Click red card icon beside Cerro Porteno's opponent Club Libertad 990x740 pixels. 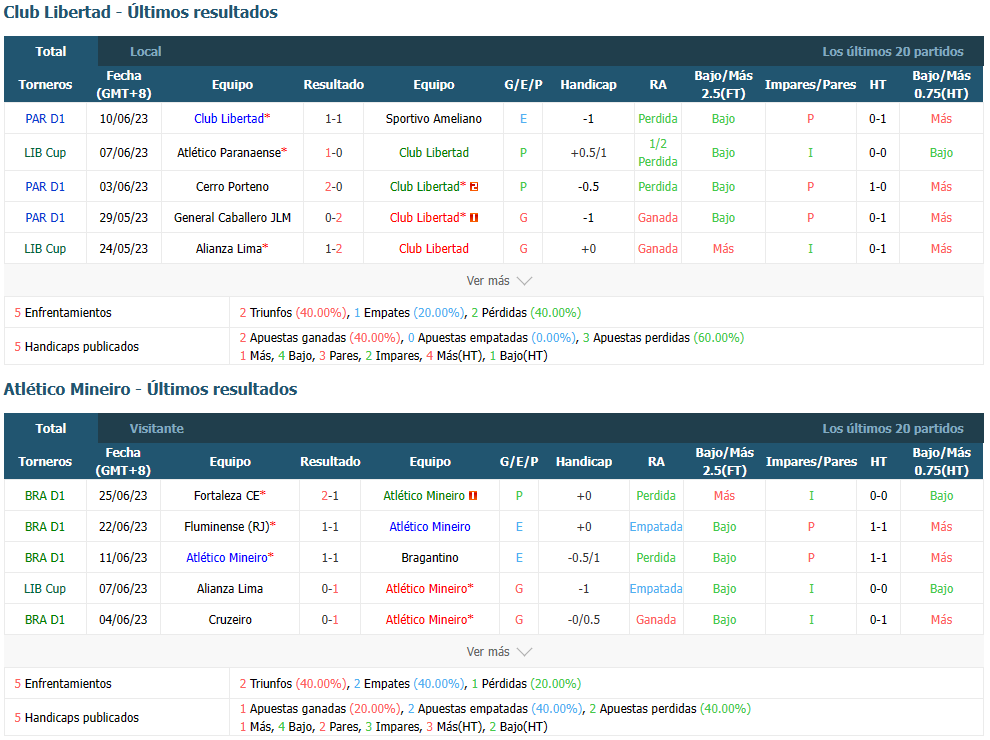pos(474,187)
